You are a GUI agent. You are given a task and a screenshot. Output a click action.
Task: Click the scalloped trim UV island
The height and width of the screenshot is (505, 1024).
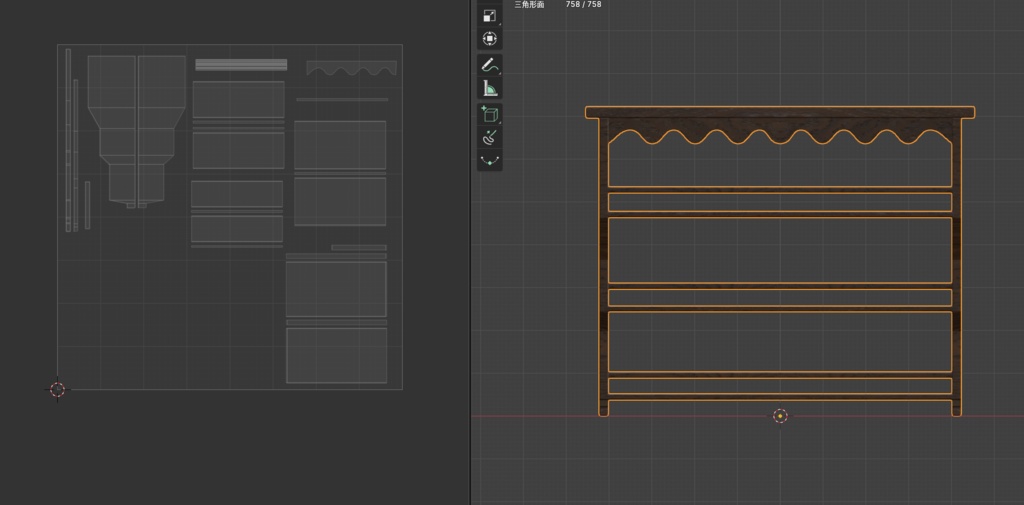click(351, 68)
